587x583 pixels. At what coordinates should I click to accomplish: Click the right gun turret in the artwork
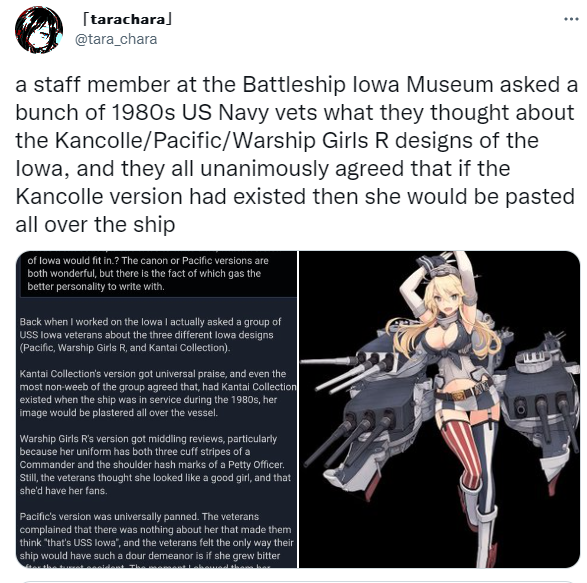539,404
